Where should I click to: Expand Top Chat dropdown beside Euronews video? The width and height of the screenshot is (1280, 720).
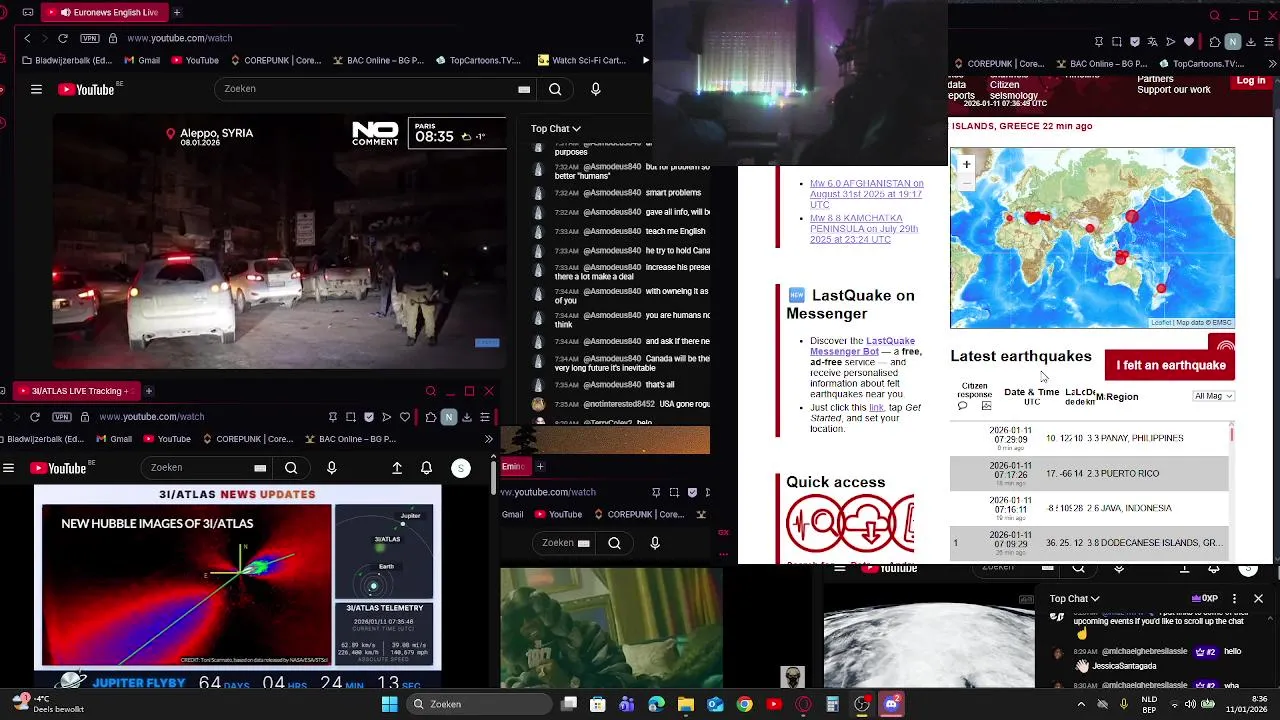(555, 128)
